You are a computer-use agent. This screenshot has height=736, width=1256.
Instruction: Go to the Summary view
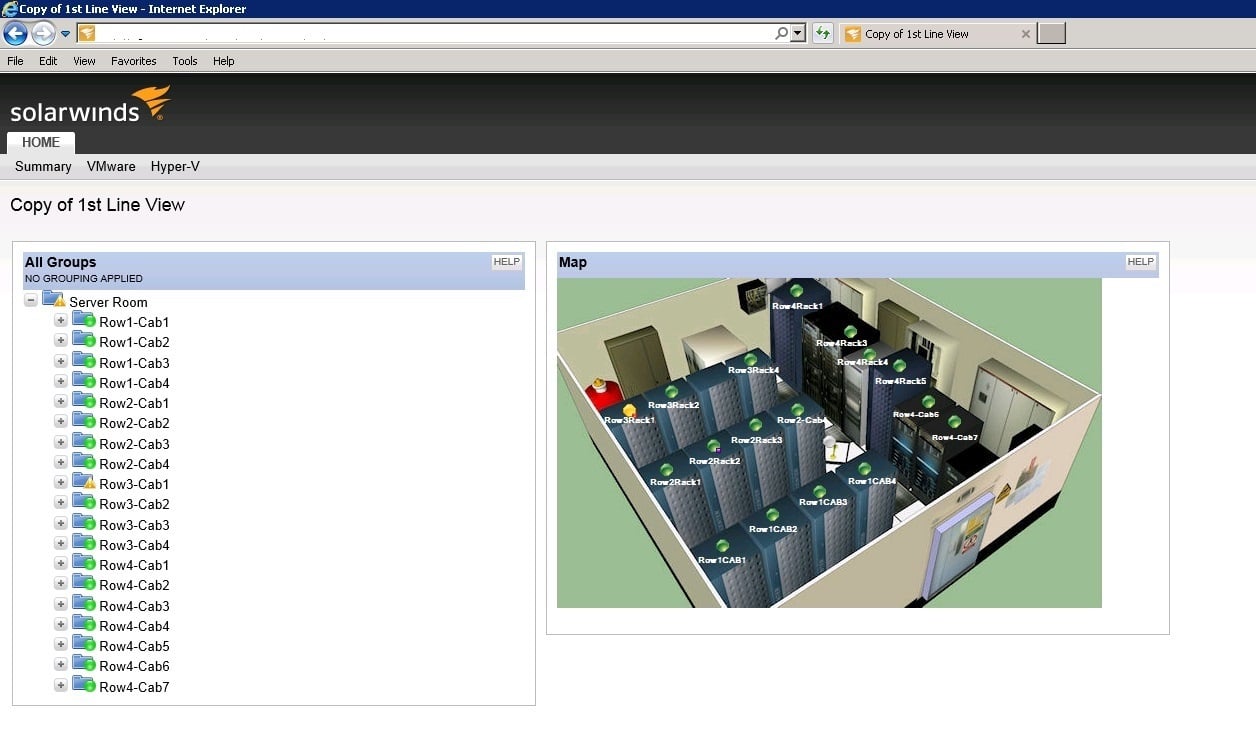tap(43, 167)
